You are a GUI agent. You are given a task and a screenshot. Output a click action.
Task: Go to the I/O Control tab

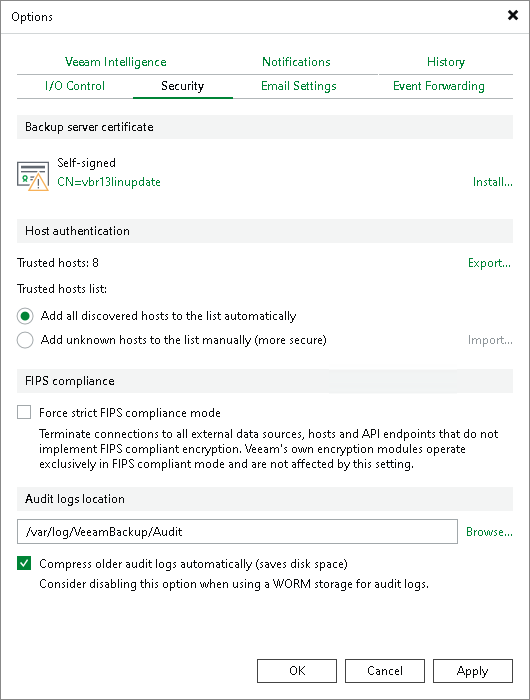[75, 86]
